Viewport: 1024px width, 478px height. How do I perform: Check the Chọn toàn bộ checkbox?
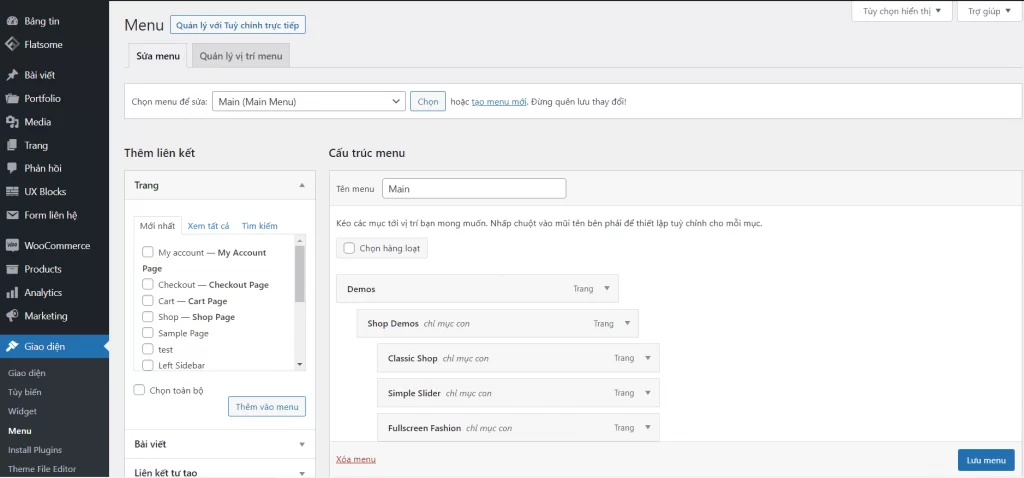140,390
